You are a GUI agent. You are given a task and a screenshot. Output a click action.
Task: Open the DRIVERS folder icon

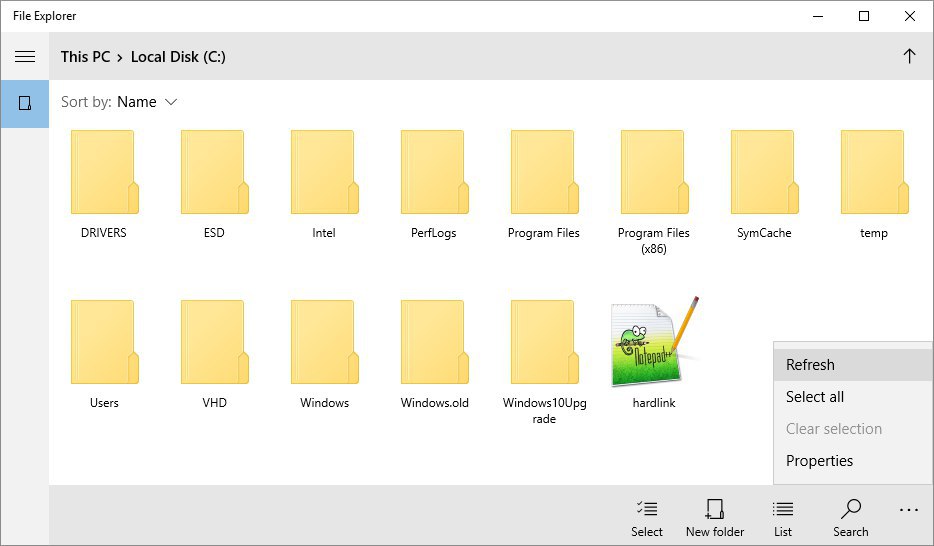[x=105, y=172]
